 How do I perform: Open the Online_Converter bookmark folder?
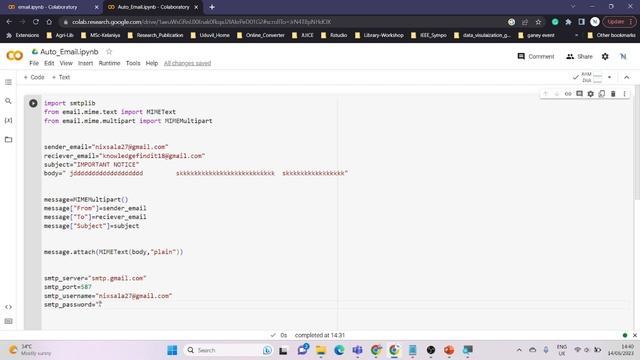260,35
